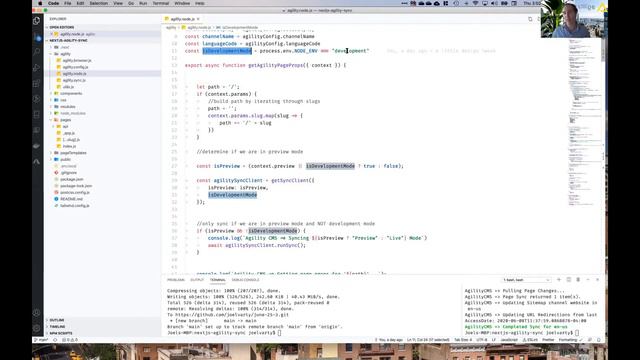Open the Apple menu
The width and height of the screenshot is (640, 360).
(x=40, y=3)
